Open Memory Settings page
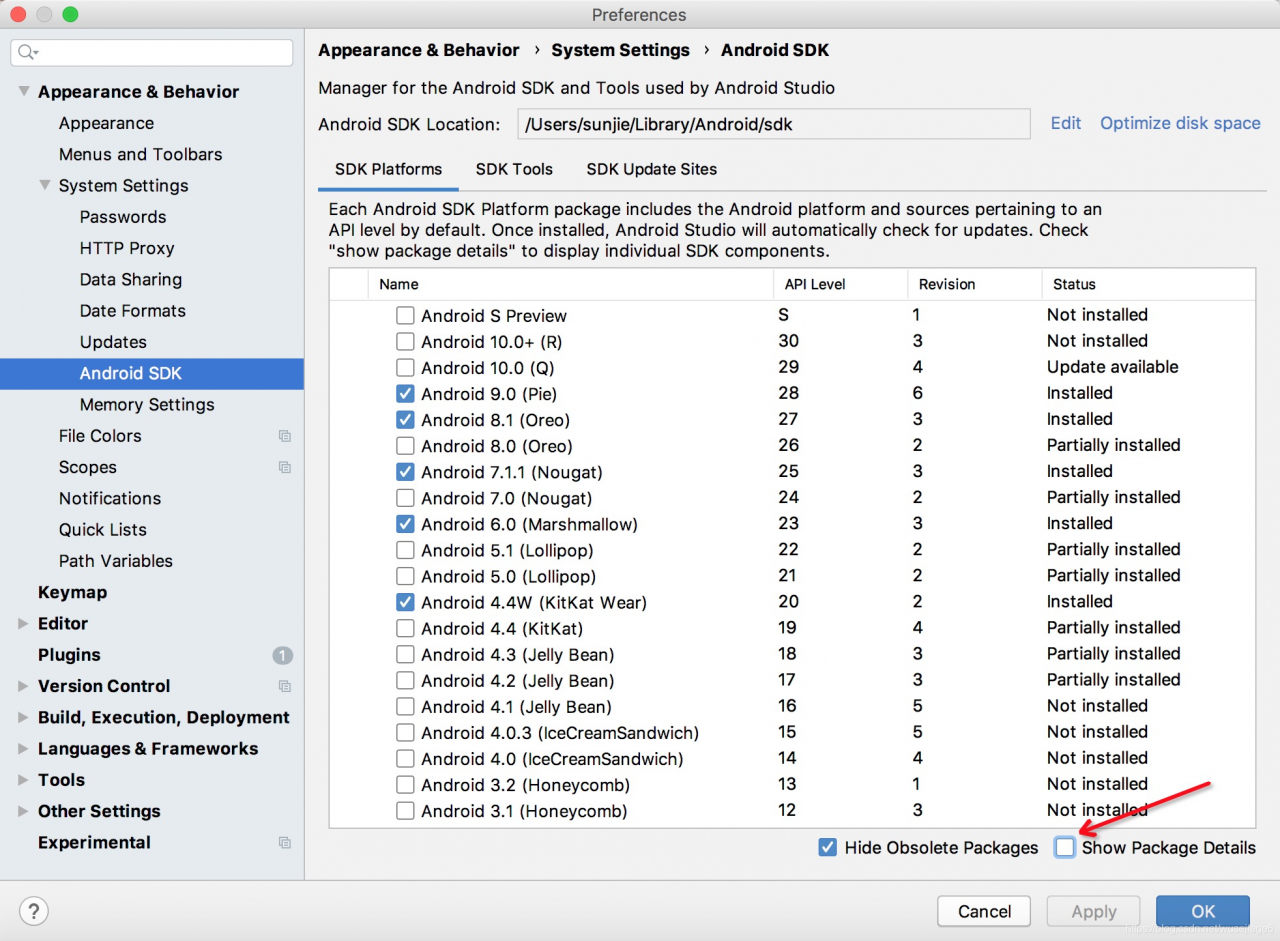This screenshot has height=941, width=1280. (x=147, y=405)
